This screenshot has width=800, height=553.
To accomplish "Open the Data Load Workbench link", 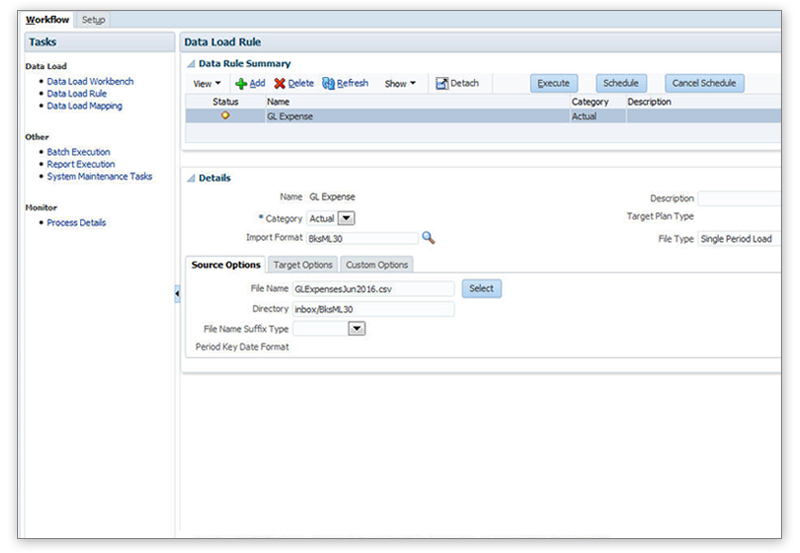I will (x=90, y=82).
